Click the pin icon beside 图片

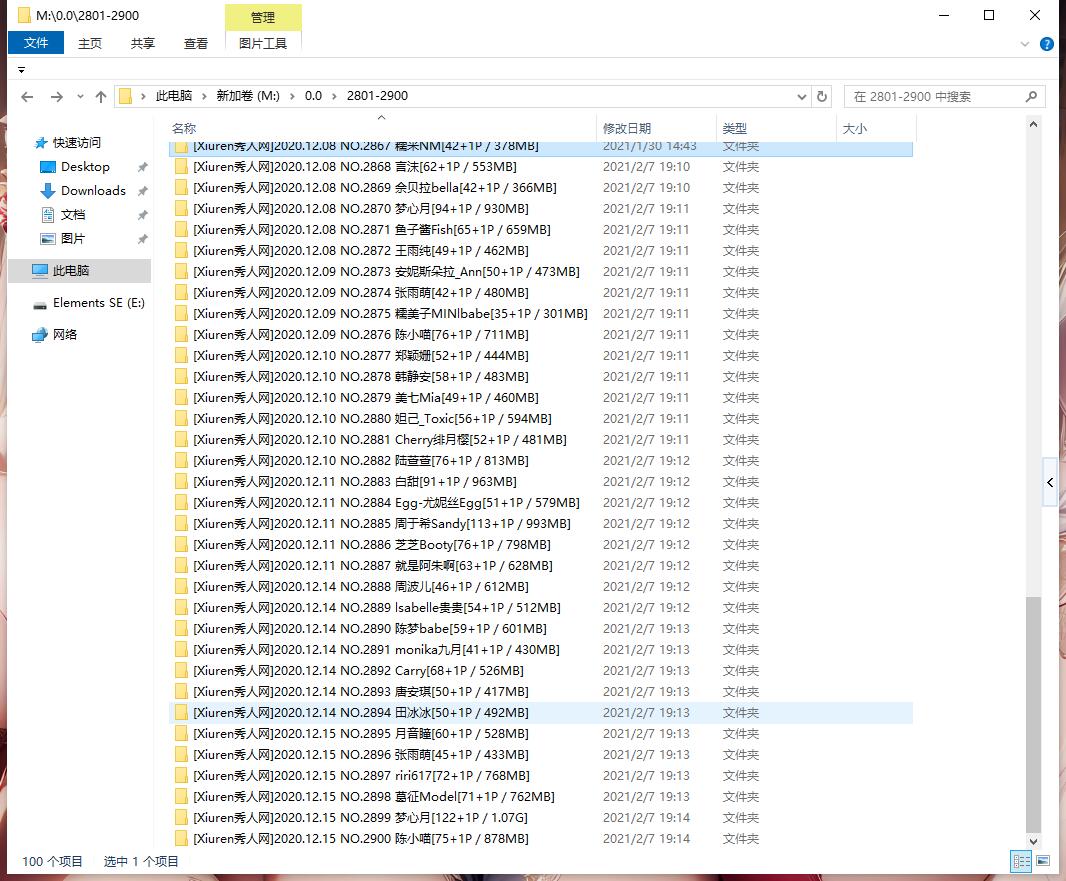point(142,239)
